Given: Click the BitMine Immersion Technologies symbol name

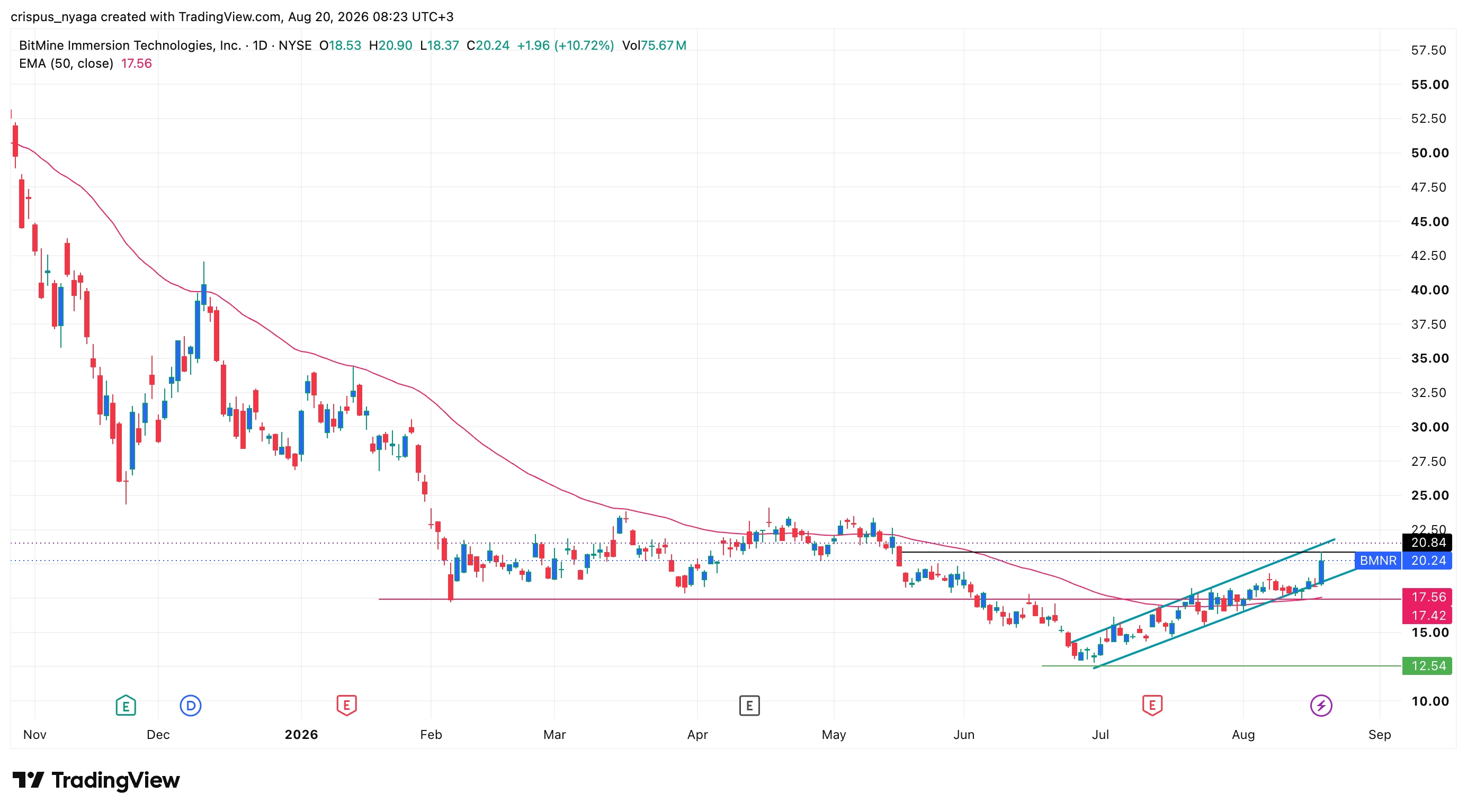Looking at the screenshot, I should click(130, 46).
